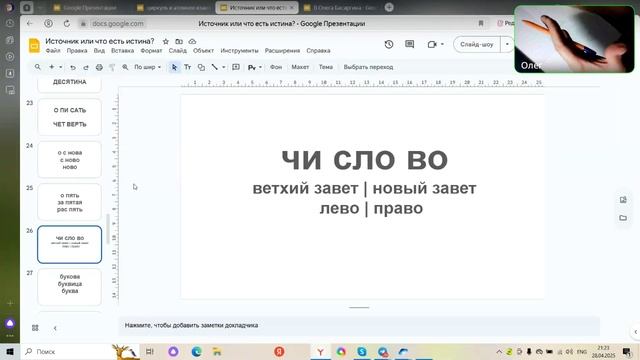Click the move to folder icon
Screen dimensions: 640x360
179,41
